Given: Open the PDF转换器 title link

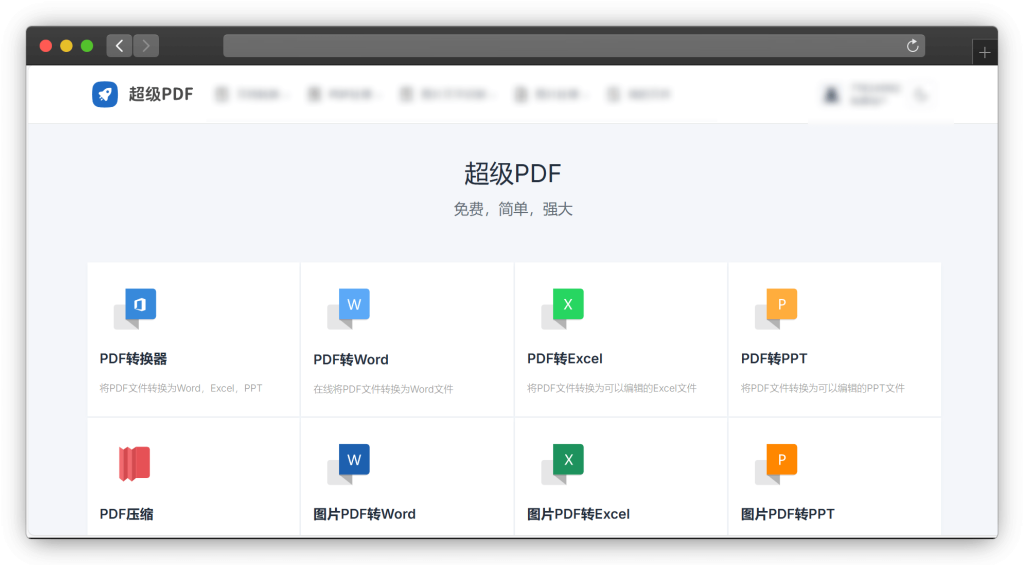Looking at the screenshot, I should (133, 359).
